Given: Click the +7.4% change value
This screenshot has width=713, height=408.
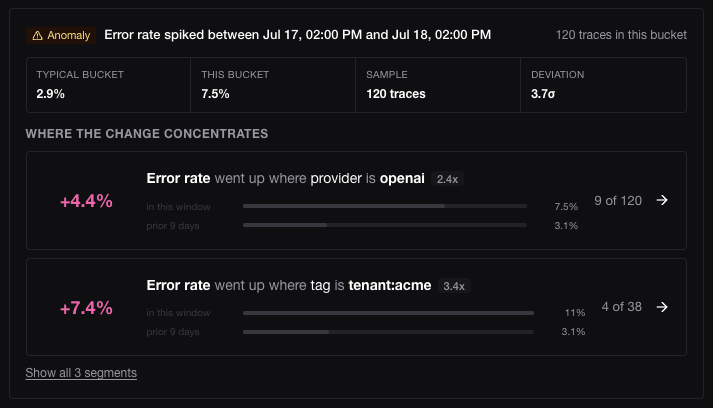Looking at the screenshot, I should tap(86, 308).
